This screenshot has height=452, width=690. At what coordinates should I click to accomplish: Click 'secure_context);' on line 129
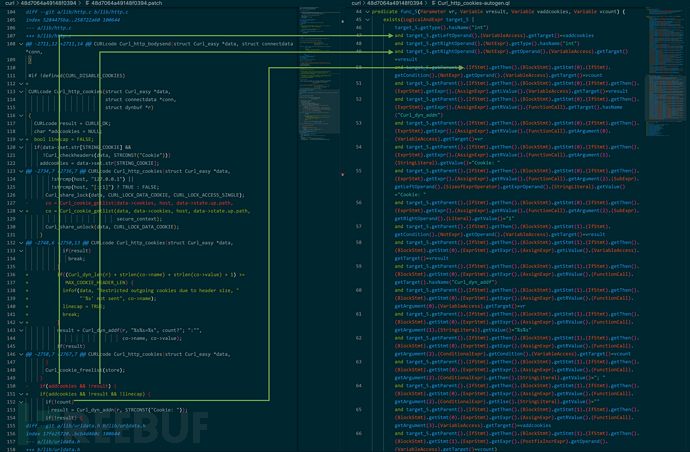pos(139,219)
